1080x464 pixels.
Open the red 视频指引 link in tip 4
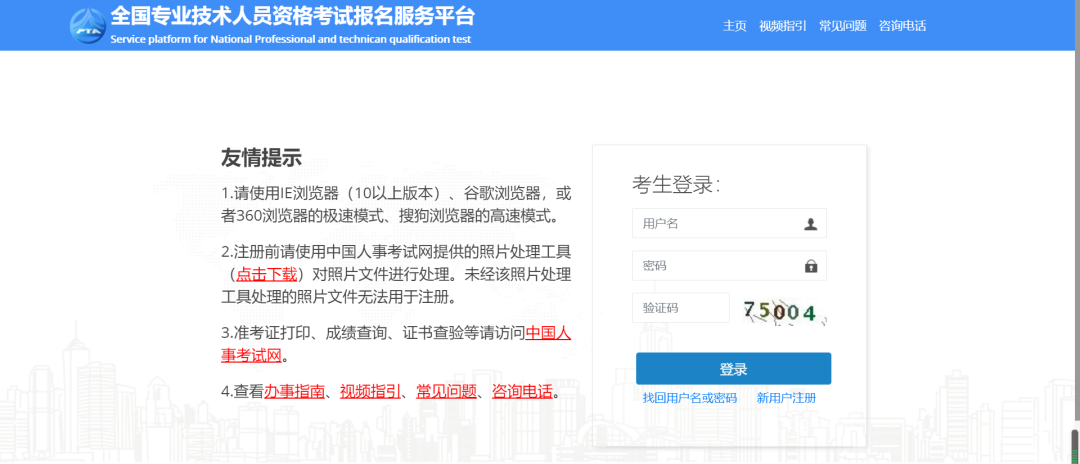tap(370, 391)
